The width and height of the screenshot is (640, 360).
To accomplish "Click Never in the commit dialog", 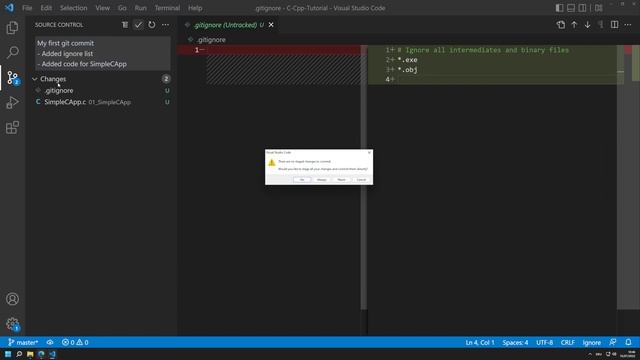I will click(341, 180).
